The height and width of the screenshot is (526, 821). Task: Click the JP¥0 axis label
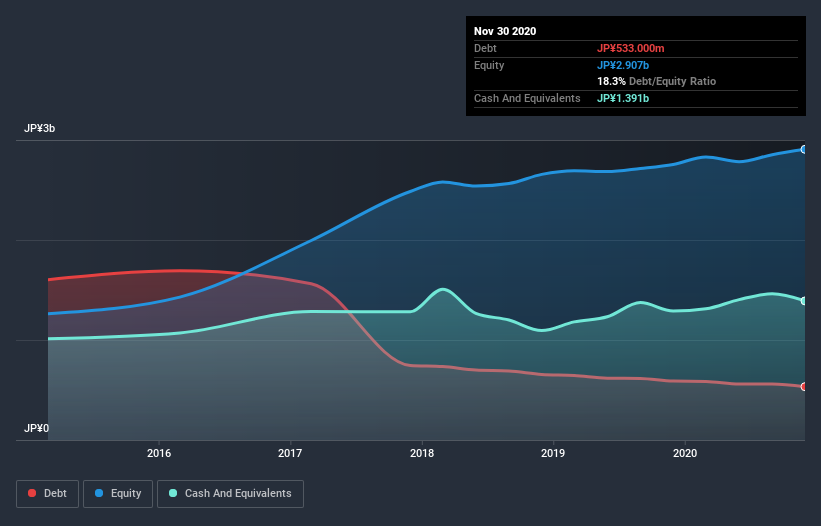(36, 429)
